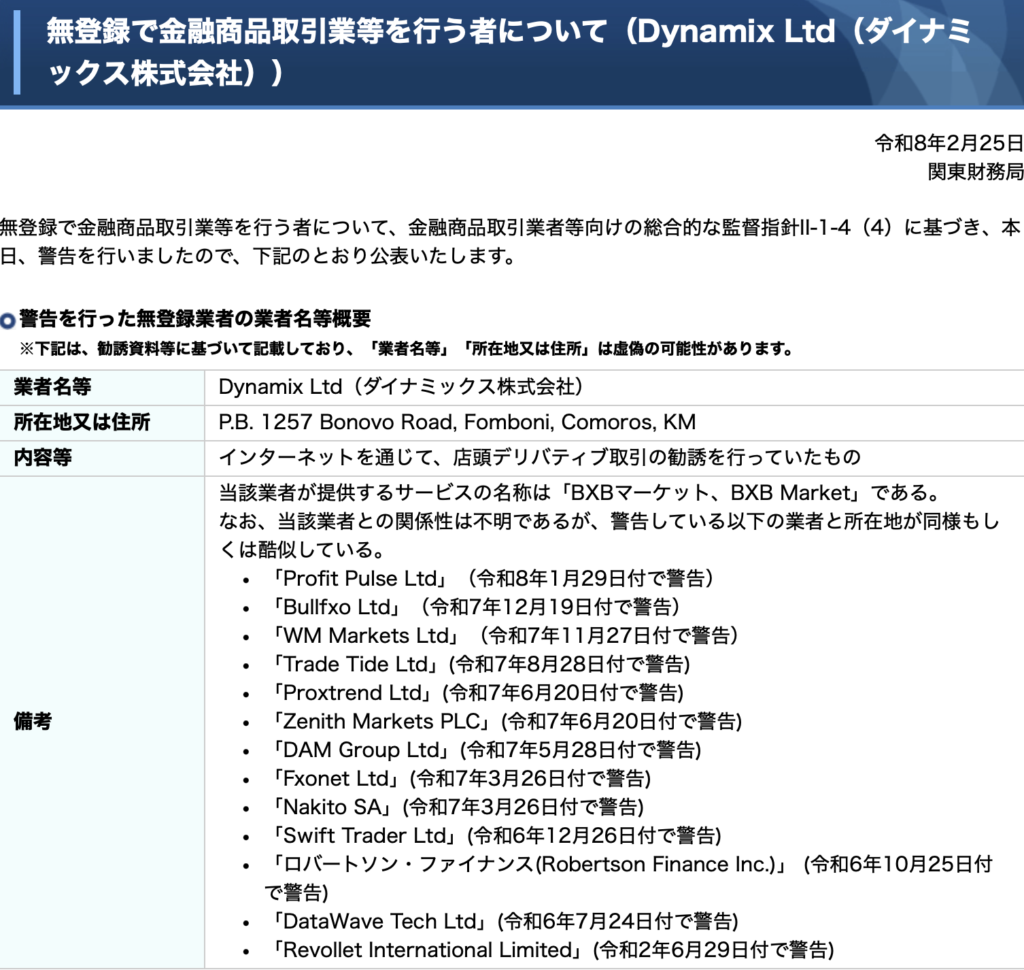
Task: Click the page title mentioning Dynamix Ltd
Action: click(509, 52)
